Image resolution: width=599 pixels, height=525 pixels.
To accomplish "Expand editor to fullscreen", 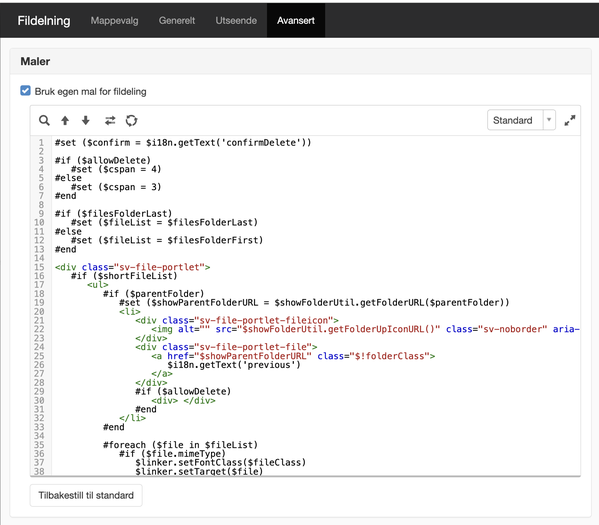I will coord(570,120).
